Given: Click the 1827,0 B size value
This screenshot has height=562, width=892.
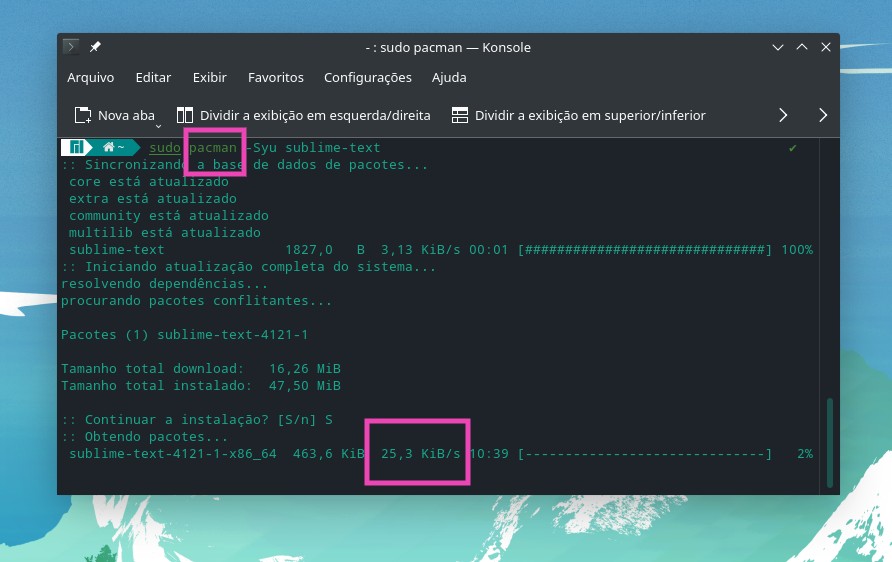Looking at the screenshot, I should coord(325,250).
